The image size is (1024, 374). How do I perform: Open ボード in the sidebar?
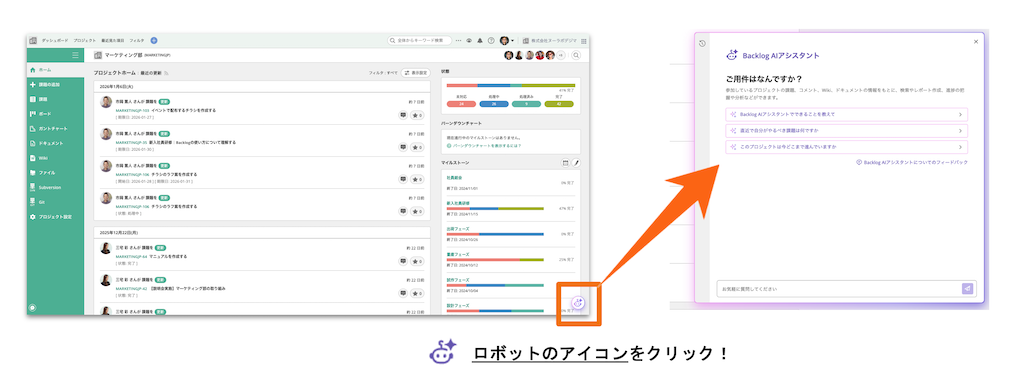(x=56, y=114)
